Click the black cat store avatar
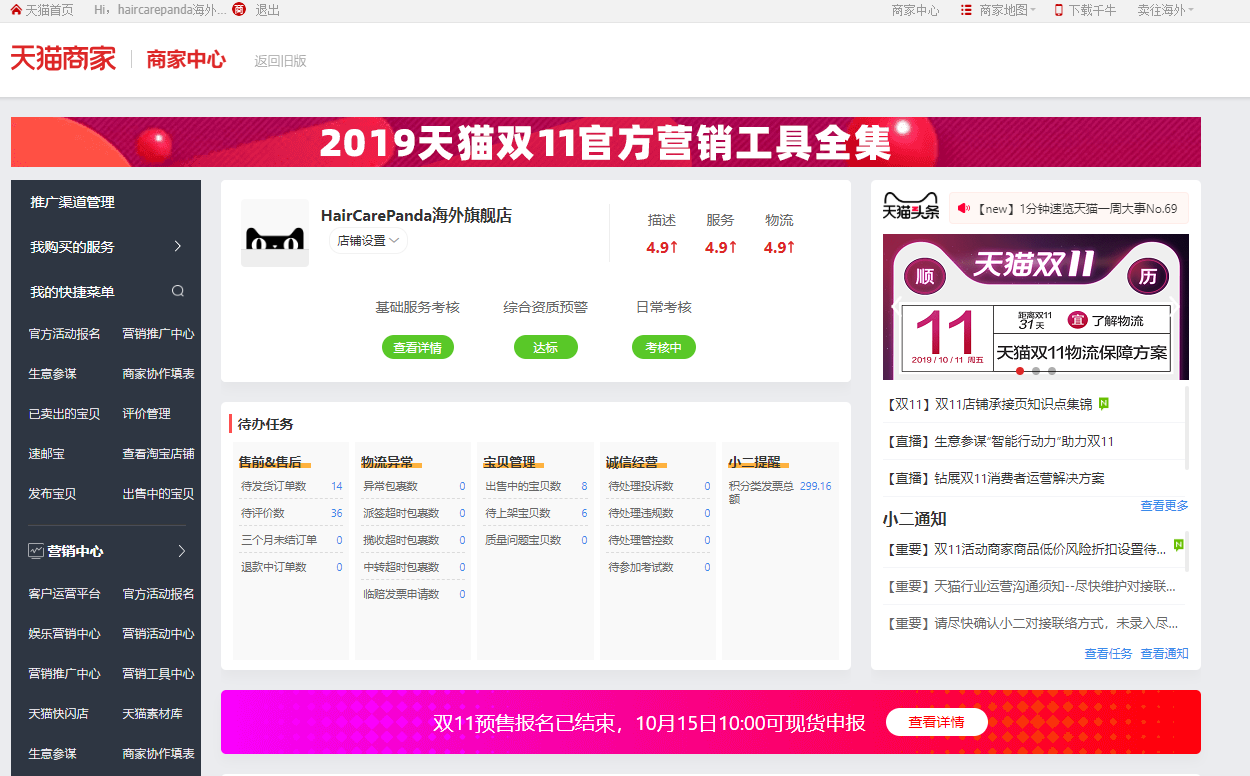 (x=275, y=233)
